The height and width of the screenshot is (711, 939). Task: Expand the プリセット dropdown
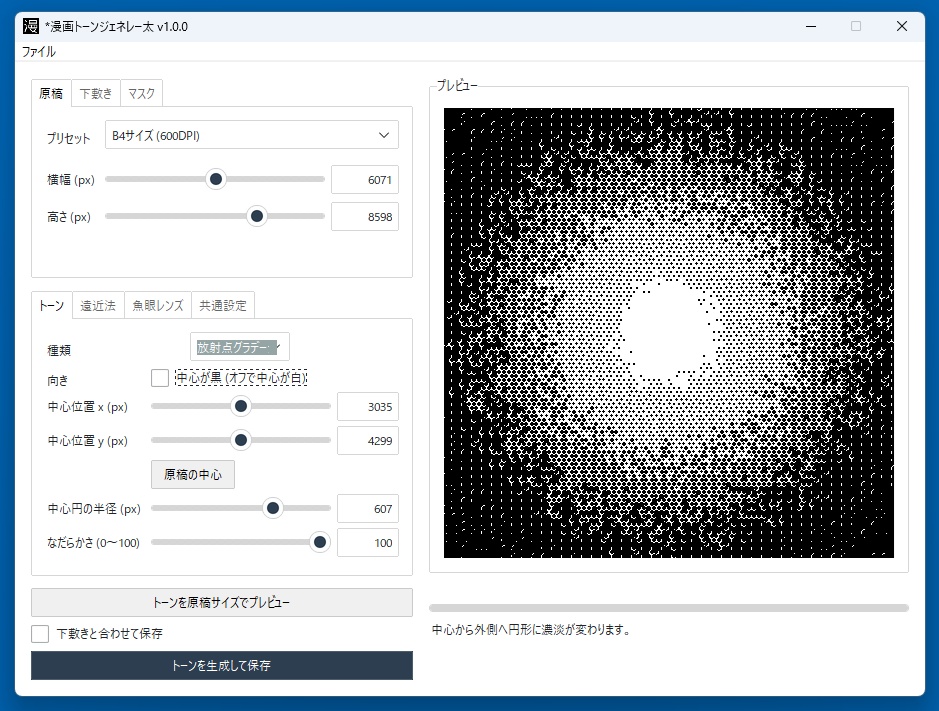click(252, 135)
